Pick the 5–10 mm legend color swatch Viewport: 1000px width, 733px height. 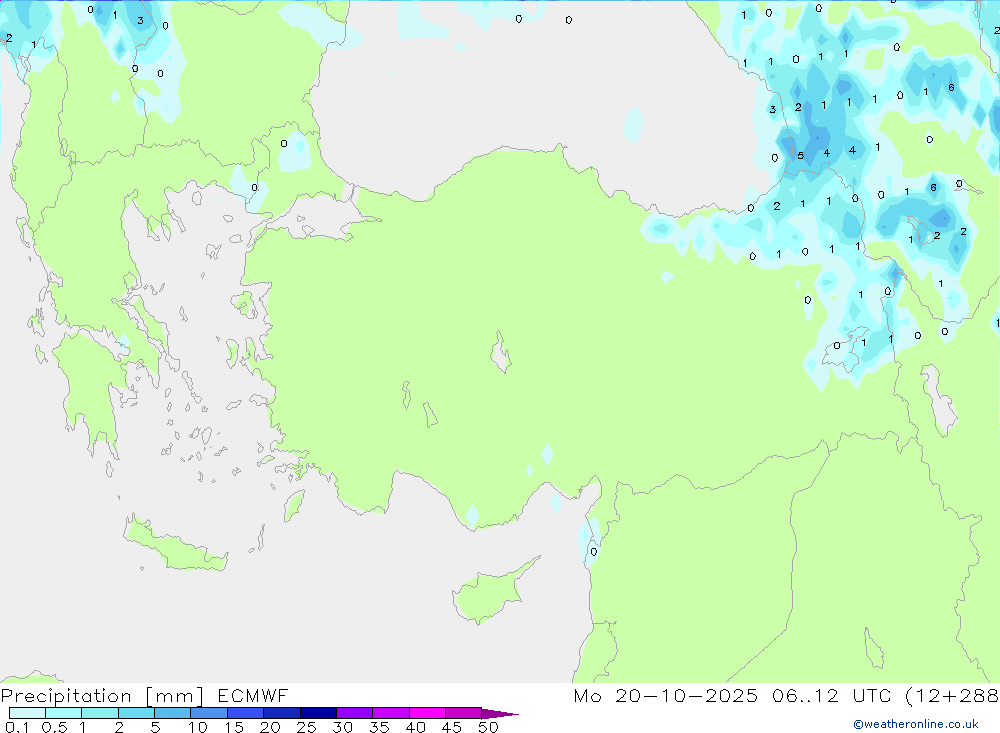(173, 713)
